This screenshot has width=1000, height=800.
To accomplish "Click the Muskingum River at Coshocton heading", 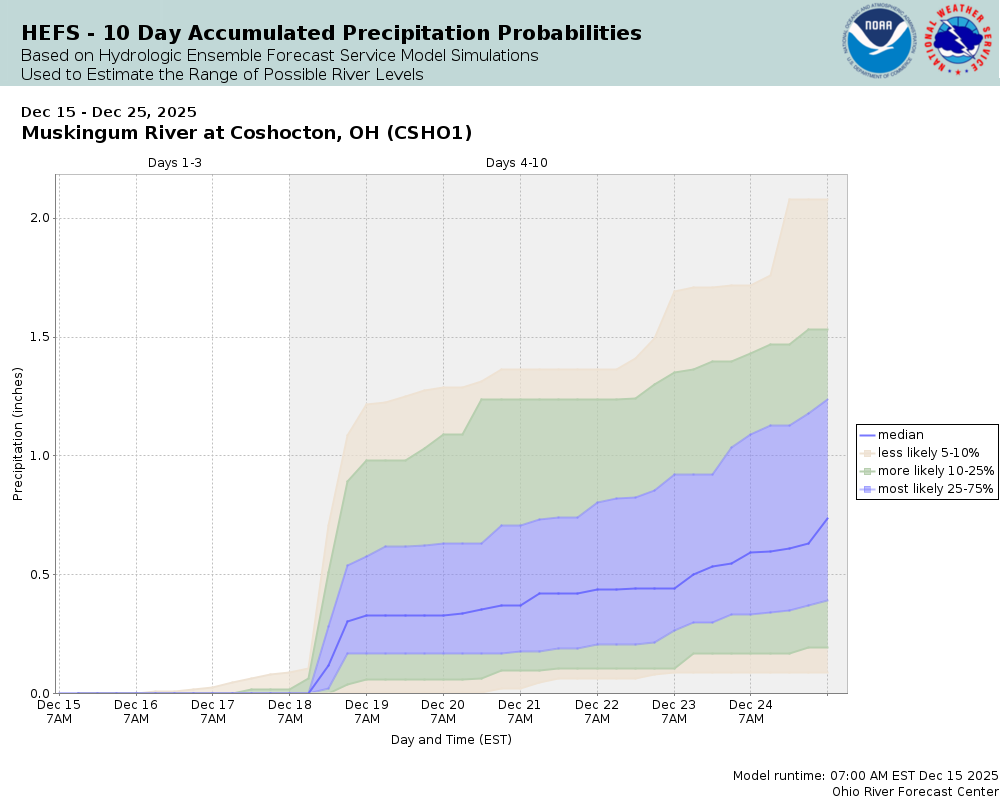I will point(246,133).
